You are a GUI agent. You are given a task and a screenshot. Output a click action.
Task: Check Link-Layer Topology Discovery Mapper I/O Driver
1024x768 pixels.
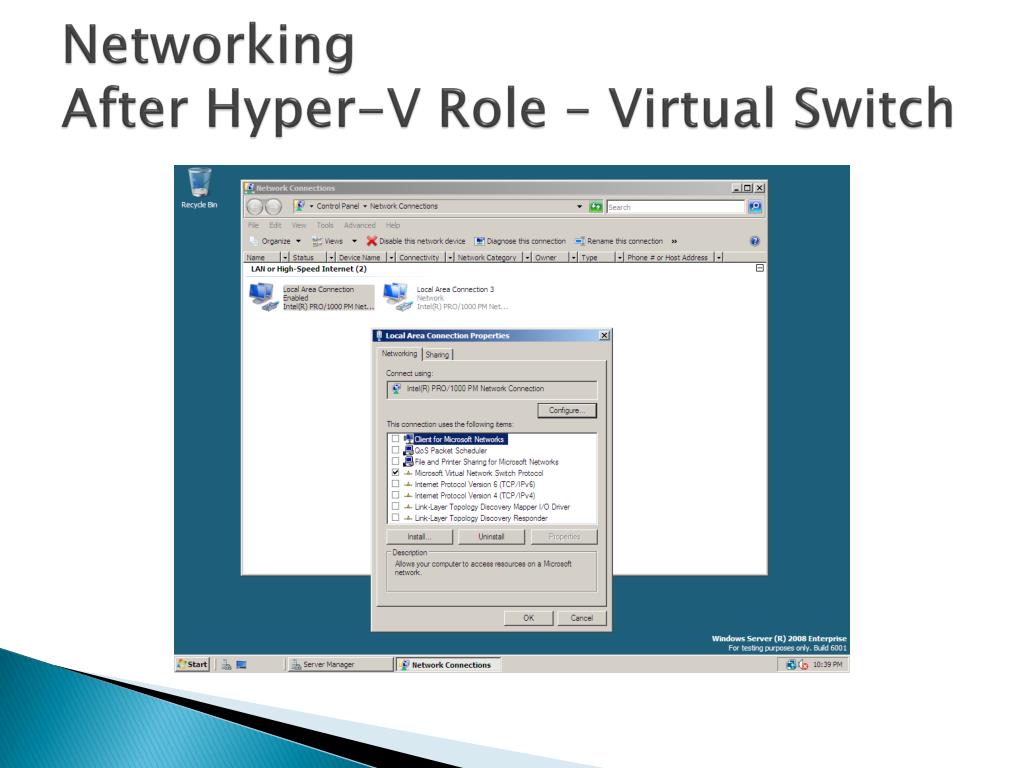(x=395, y=506)
